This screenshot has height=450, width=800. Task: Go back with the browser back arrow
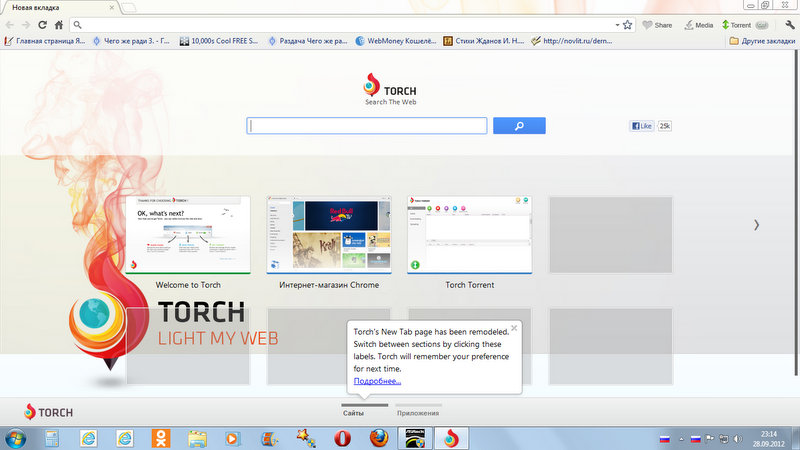coord(10,24)
